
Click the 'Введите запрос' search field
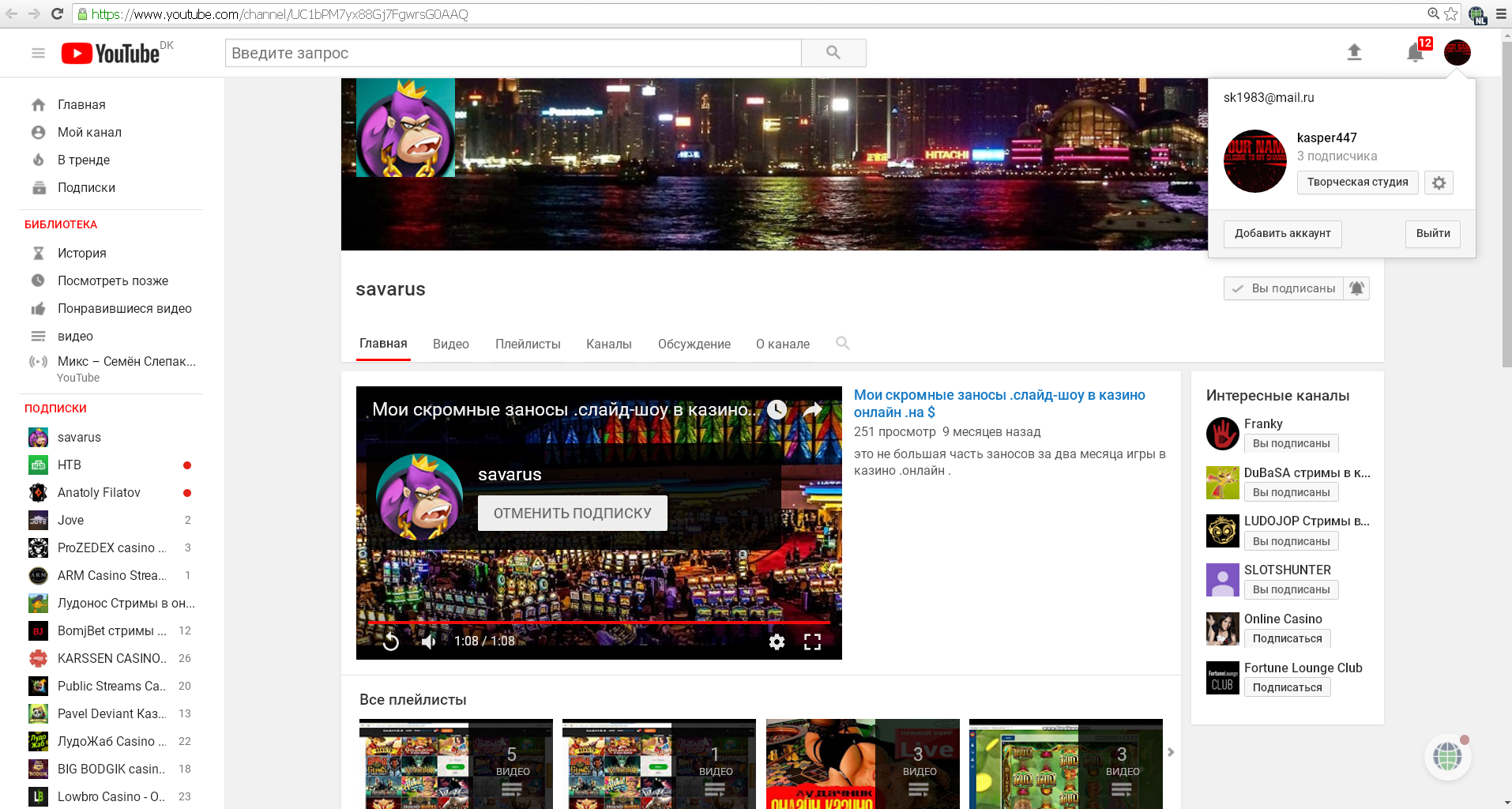coord(513,53)
